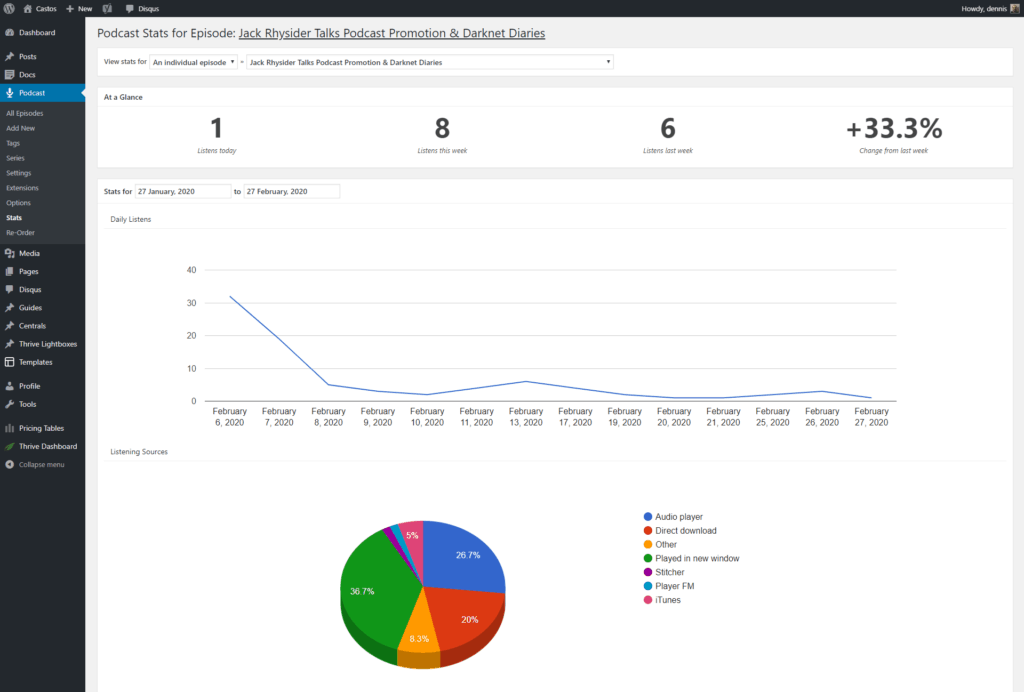The height and width of the screenshot is (692, 1024).
Task: Click the user avatar in top right
Action: [1015, 8]
